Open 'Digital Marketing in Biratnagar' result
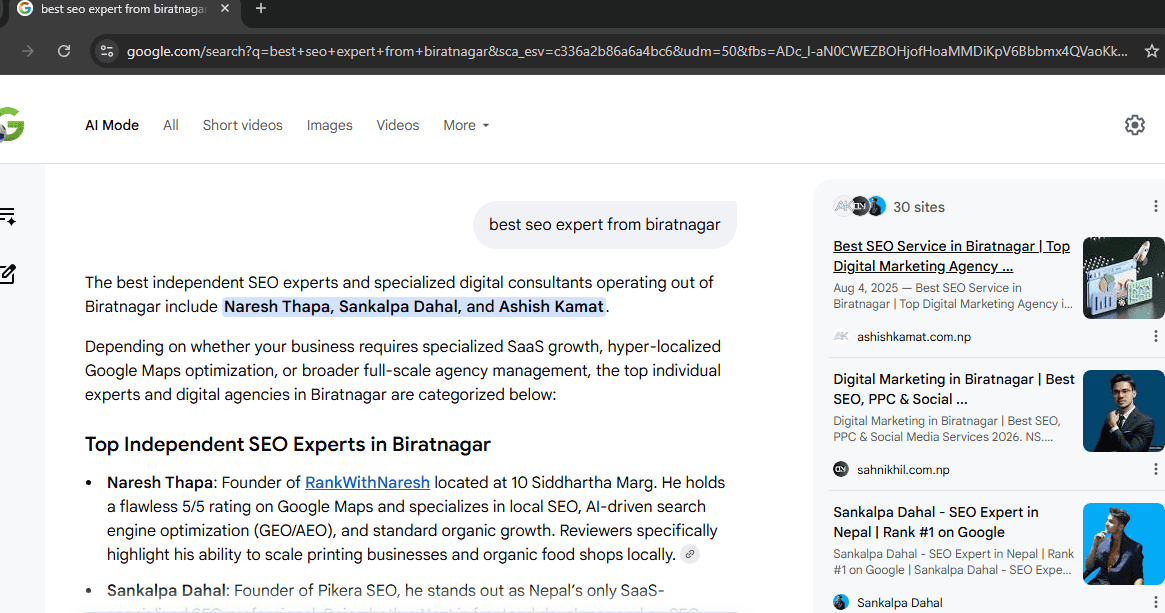This screenshot has height=613, width=1165. 953,389
